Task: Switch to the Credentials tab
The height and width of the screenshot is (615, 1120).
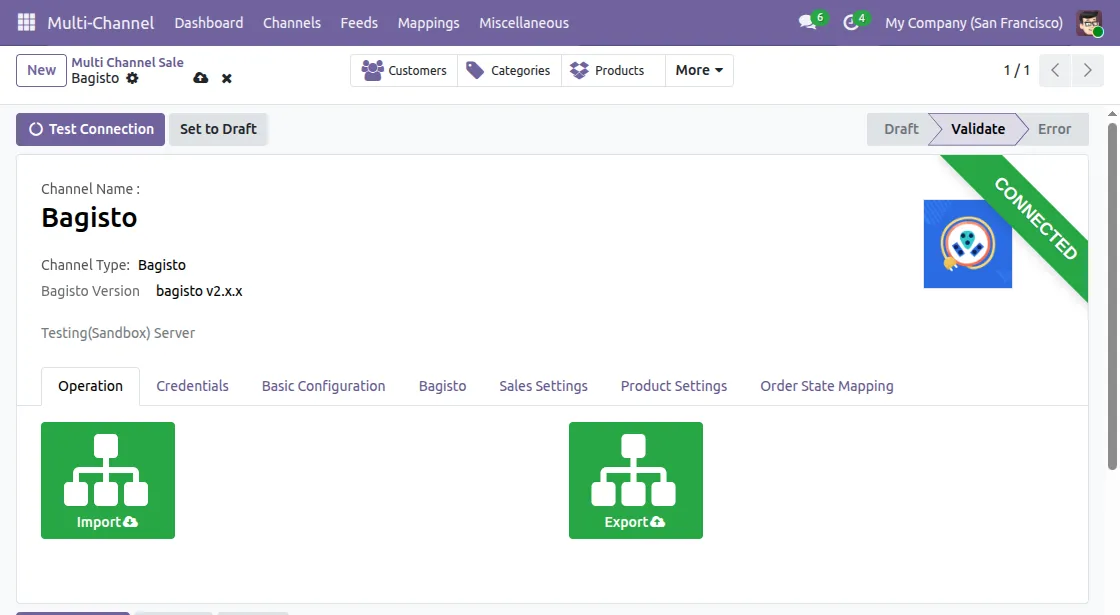Action: click(192, 386)
